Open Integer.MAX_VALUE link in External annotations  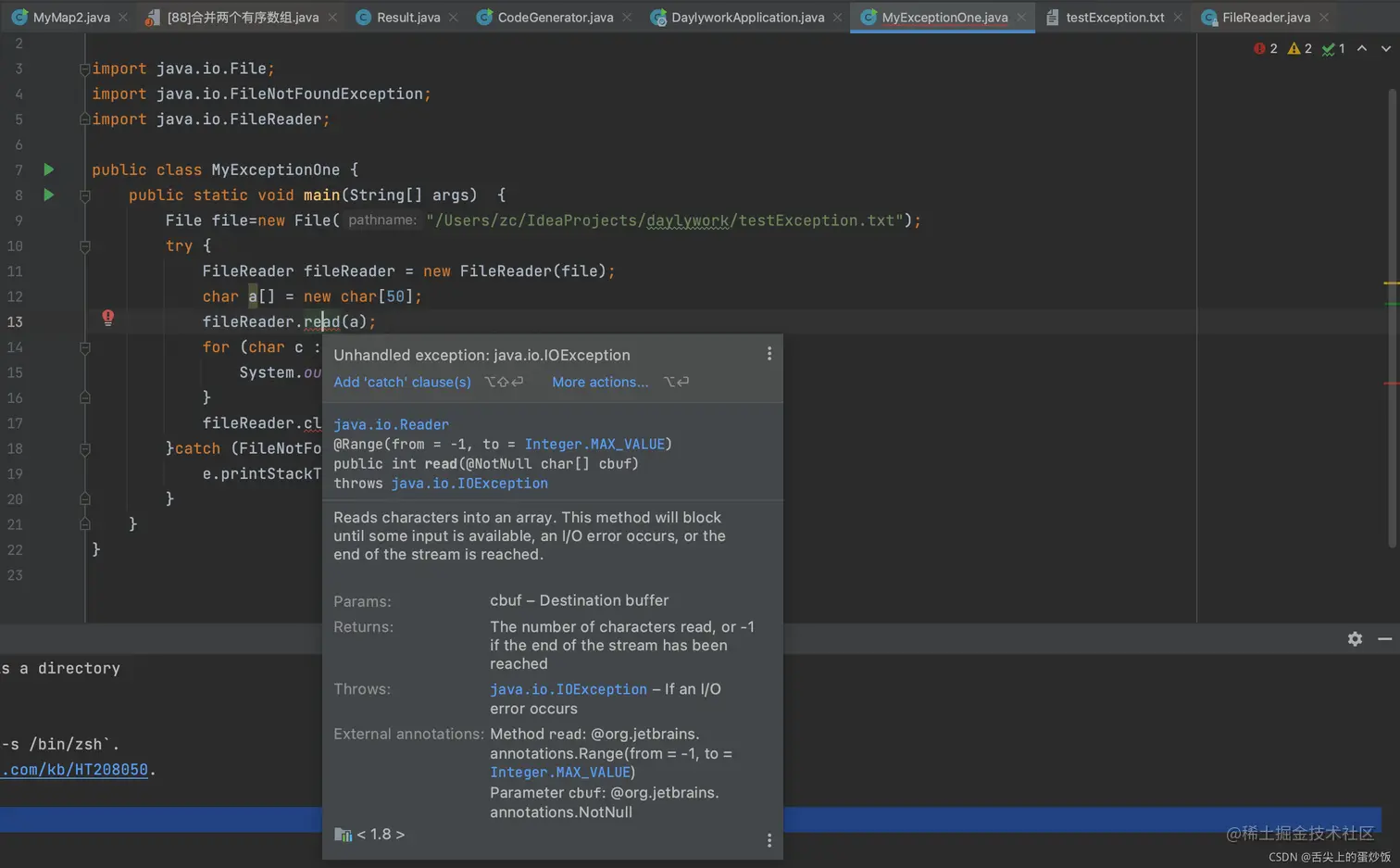pyautogui.click(x=560, y=772)
